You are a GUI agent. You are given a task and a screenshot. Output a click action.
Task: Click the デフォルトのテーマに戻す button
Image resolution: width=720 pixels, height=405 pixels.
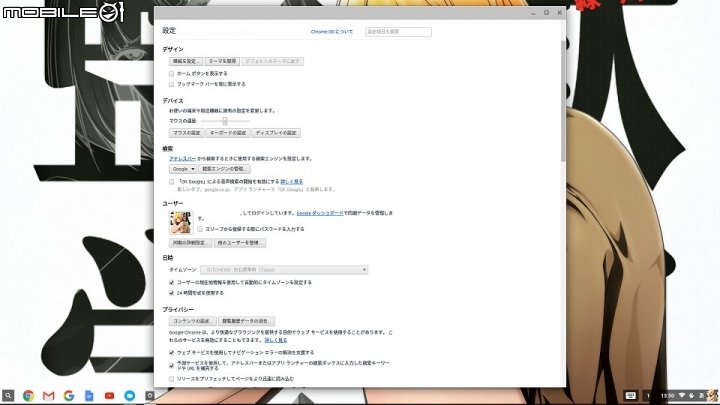(x=273, y=61)
